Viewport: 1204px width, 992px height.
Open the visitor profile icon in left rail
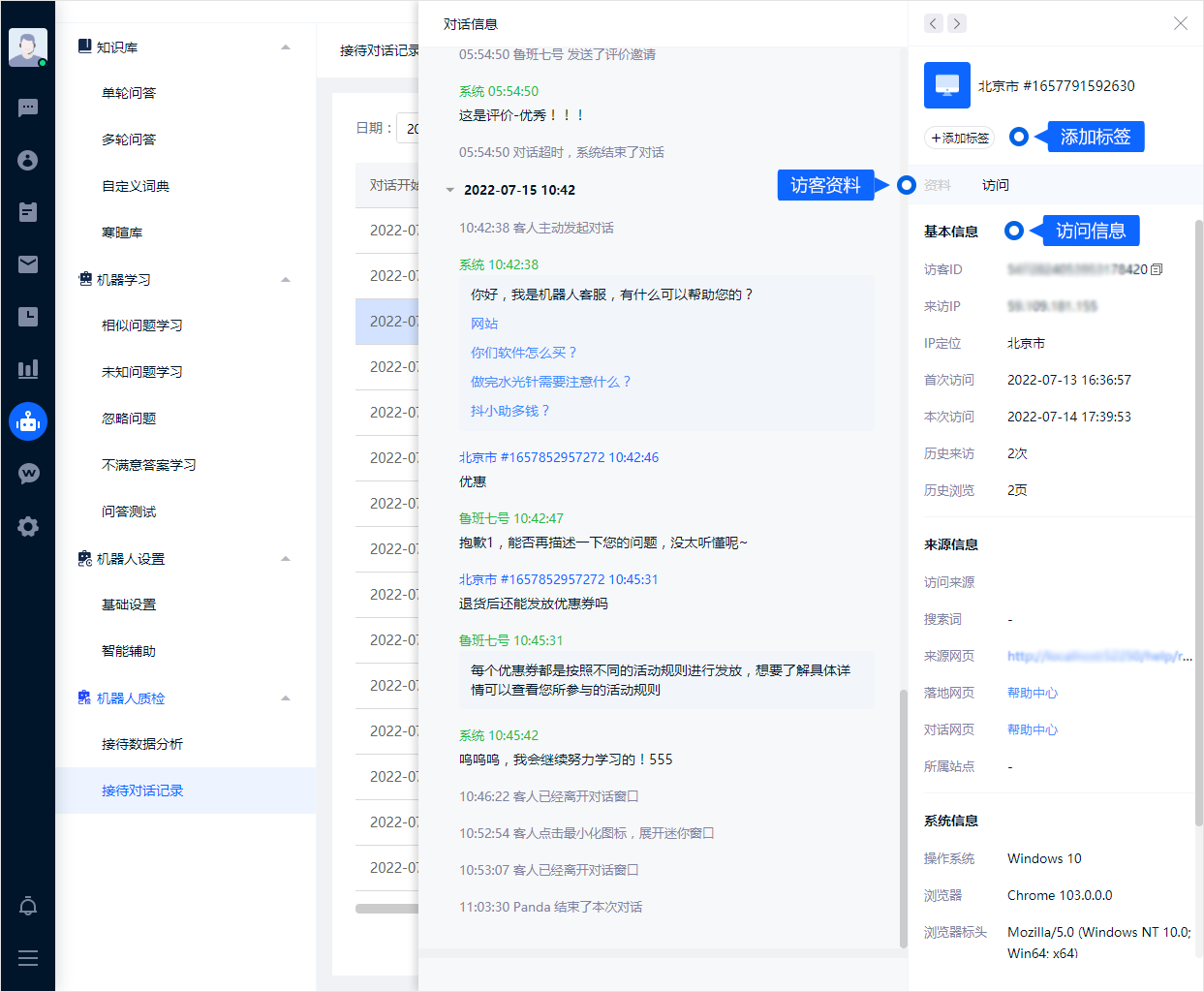coord(28,160)
